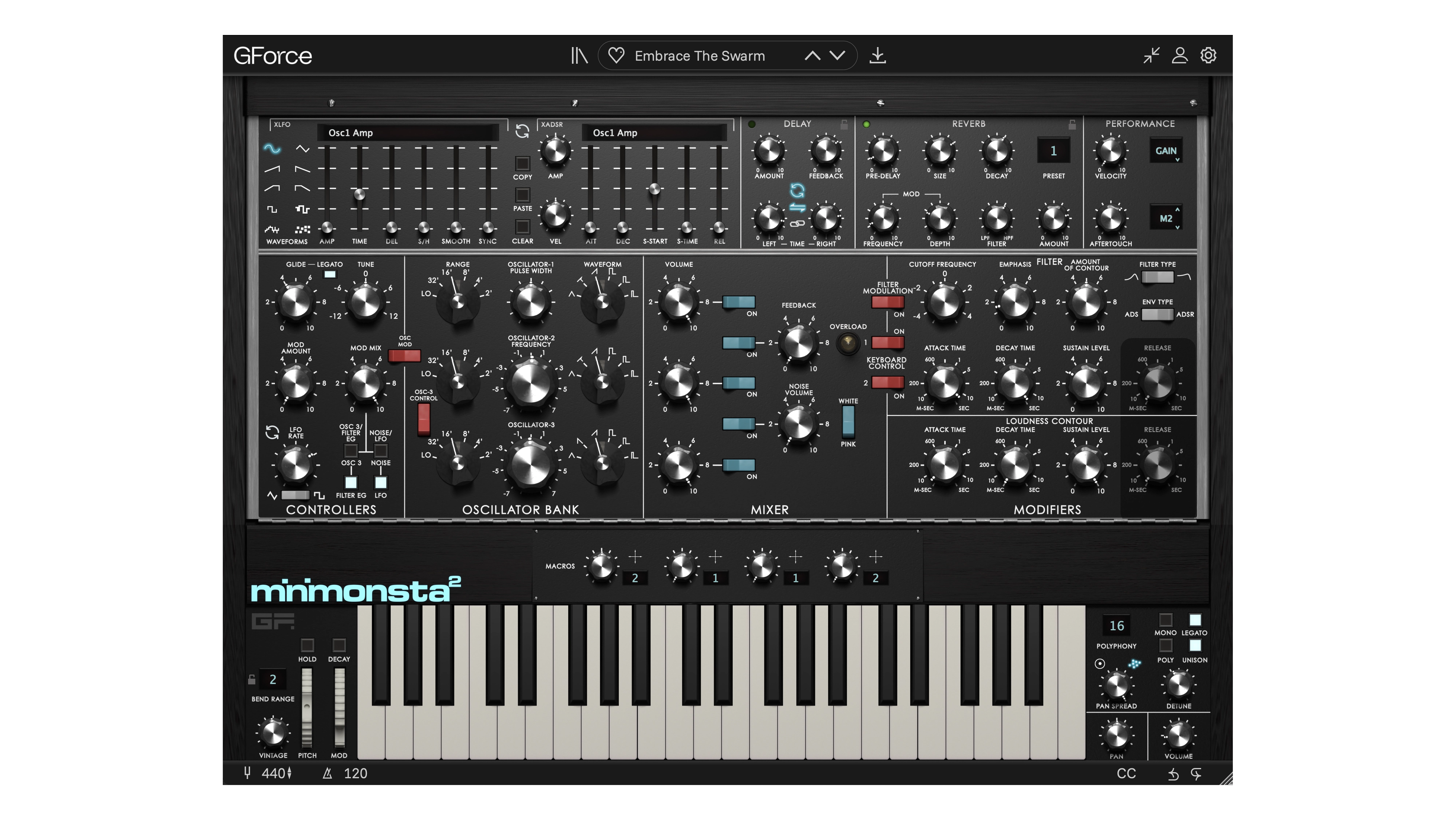This screenshot has width=1456, height=820.
Task: Click the delay time link chain icon
Action: coord(797,224)
